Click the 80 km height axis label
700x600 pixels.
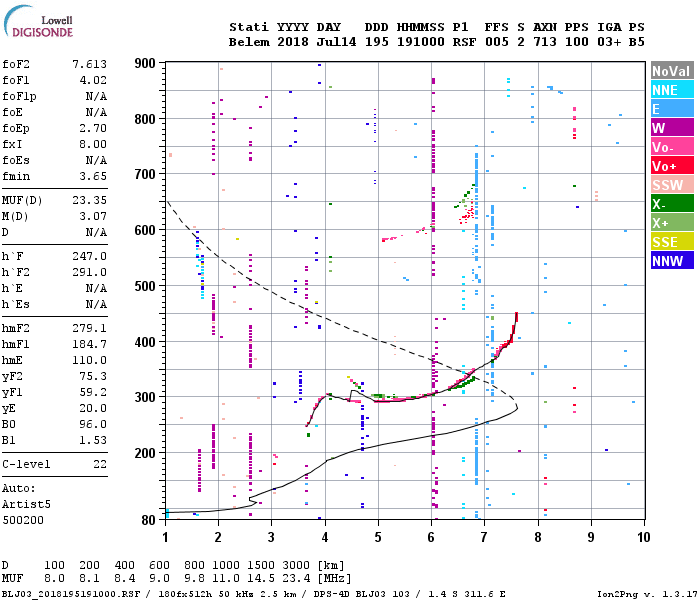click(x=148, y=520)
